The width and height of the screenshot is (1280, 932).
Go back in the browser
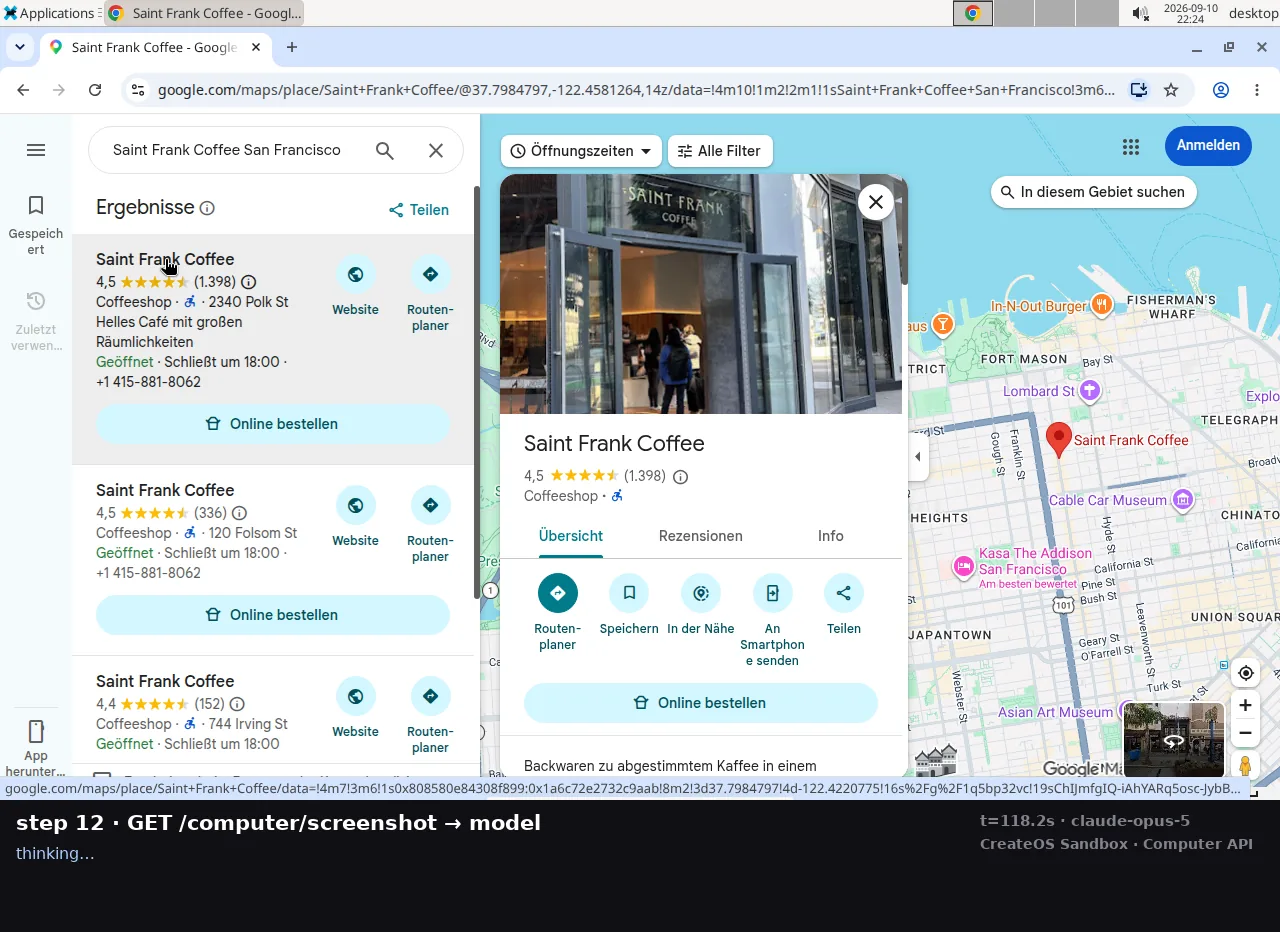[23, 90]
